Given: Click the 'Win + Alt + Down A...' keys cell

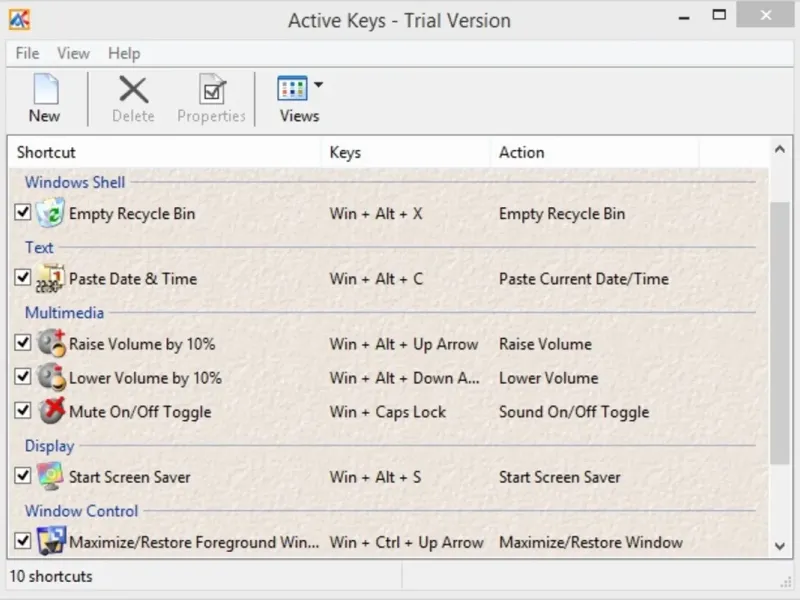Looking at the screenshot, I should tap(405, 378).
